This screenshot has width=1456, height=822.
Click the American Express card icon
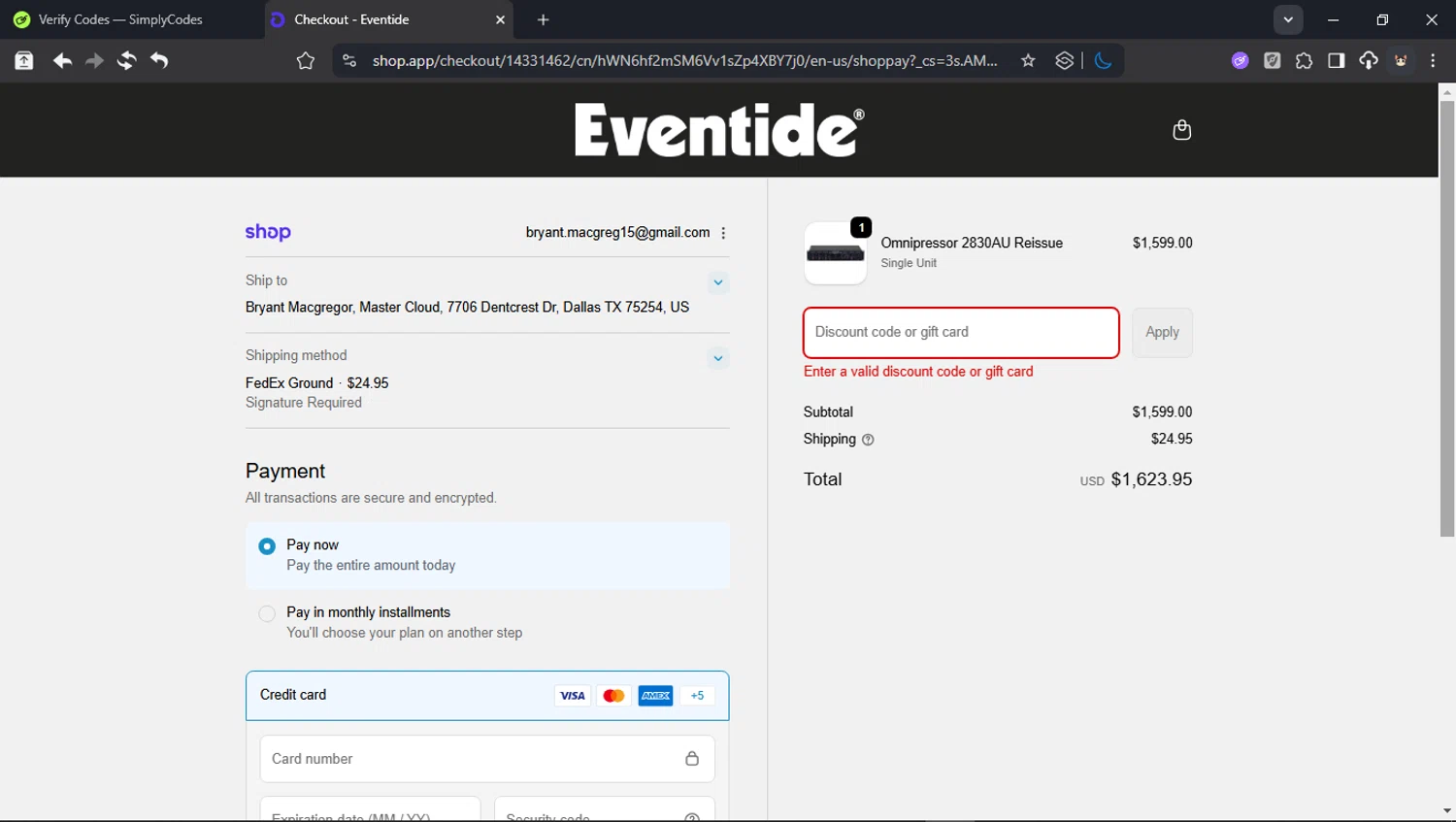[x=655, y=696]
